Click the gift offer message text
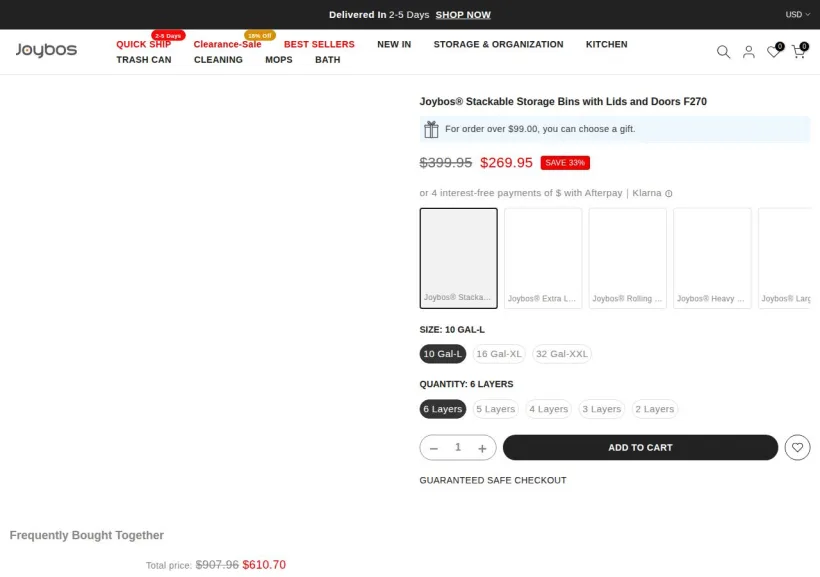 [540, 129]
